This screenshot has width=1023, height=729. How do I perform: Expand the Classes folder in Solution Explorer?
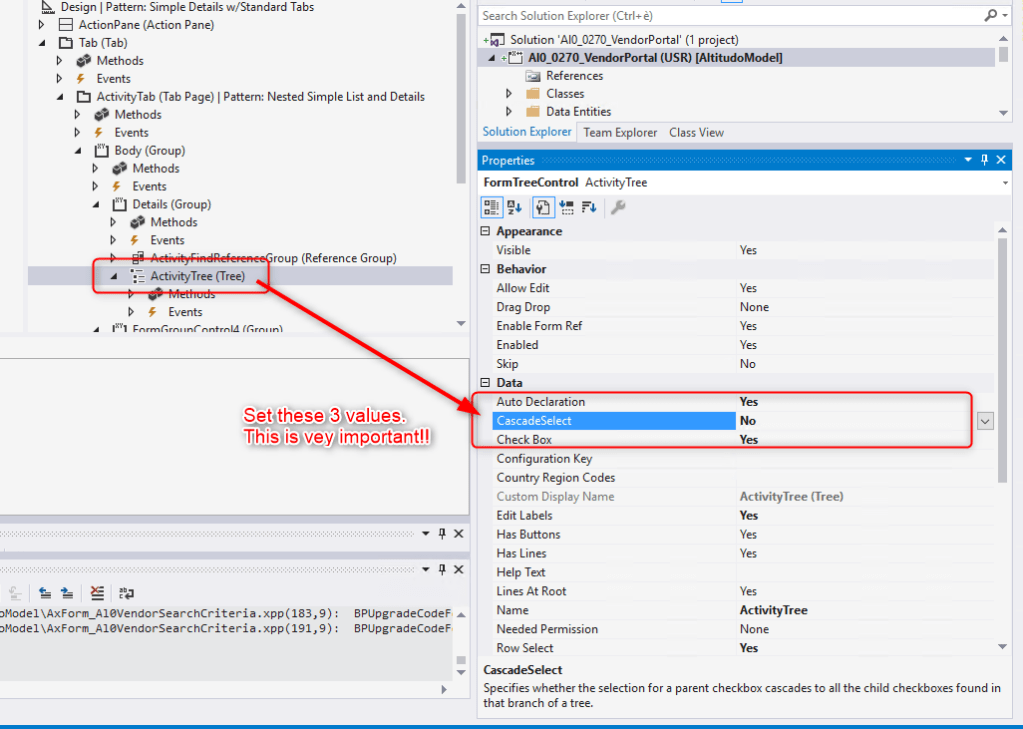[509, 94]
